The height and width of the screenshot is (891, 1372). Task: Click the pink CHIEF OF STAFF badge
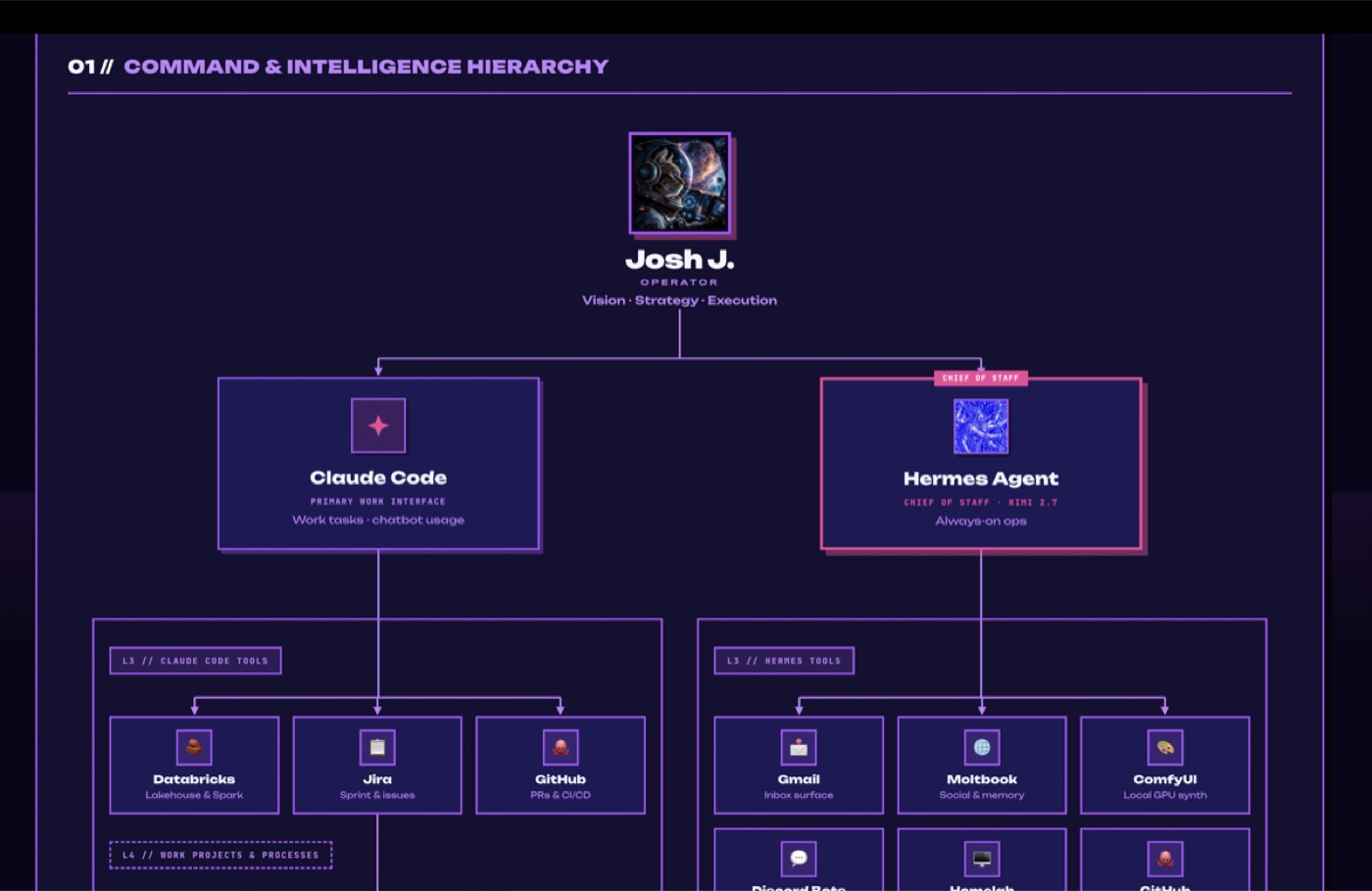981,378
